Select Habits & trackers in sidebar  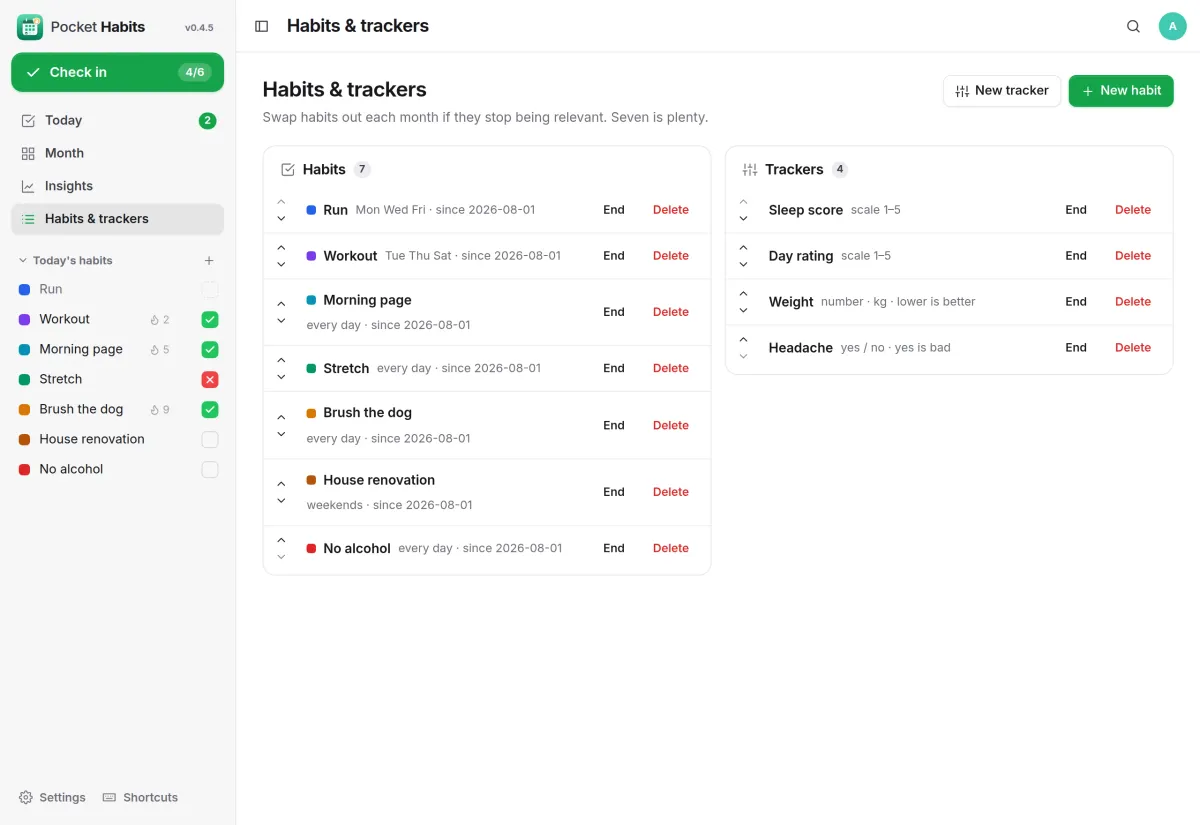[x=118, y=219]
